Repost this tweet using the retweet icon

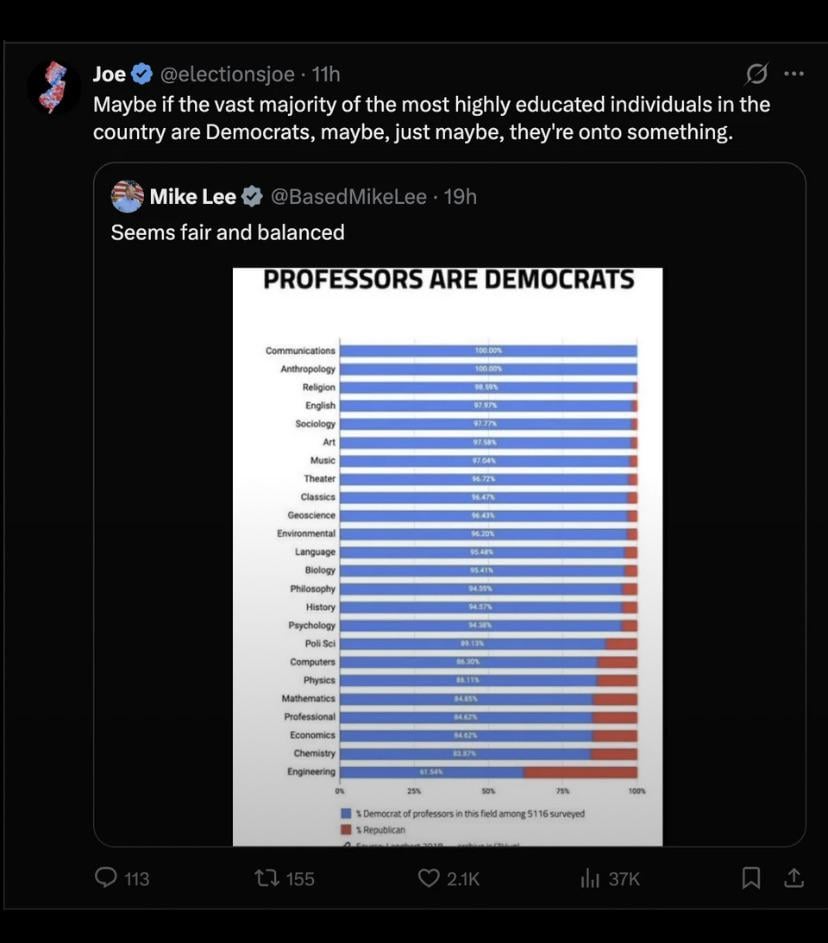click(265, 878)
